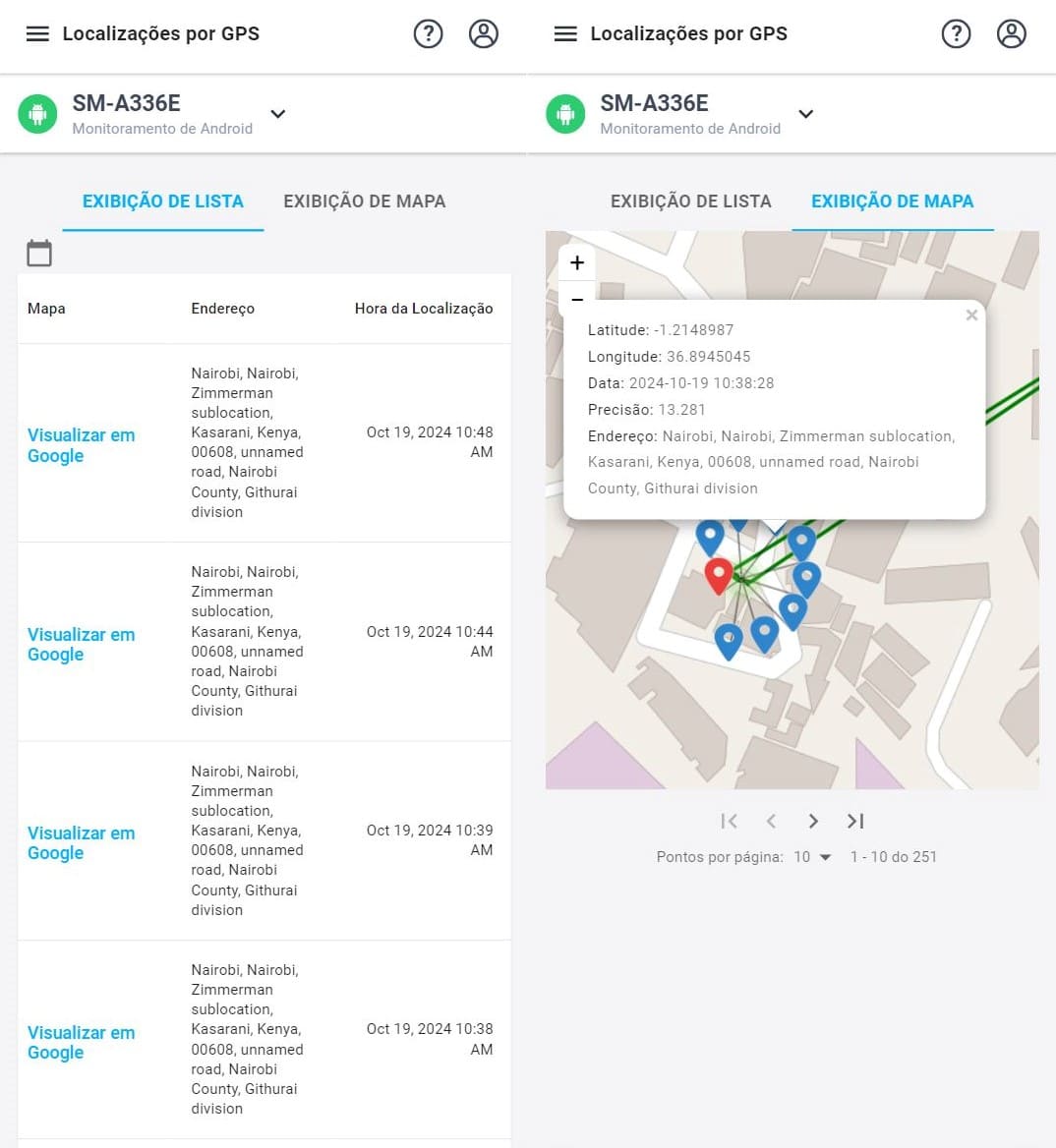Click the Mapa column header

tap(46, 309)
